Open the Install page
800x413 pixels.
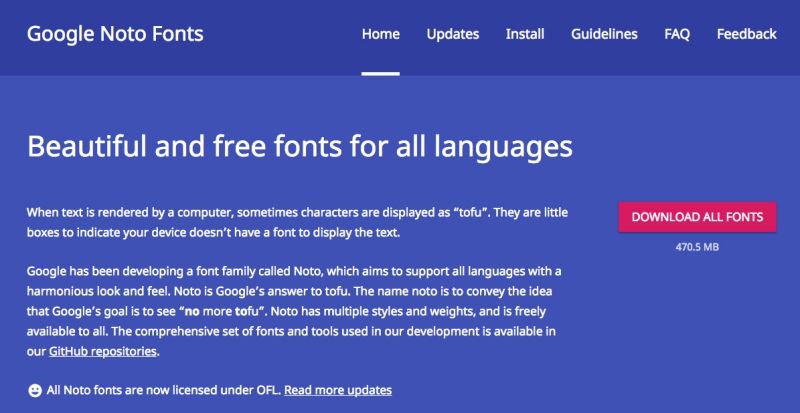[x=524, y=34]
